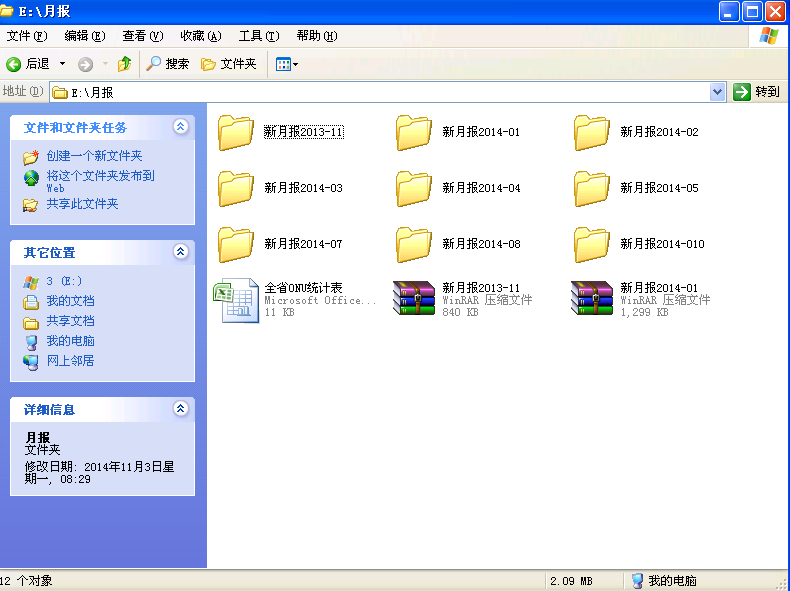Viewport: 790px width, 591px height.
Task: Click the 网上邻居 network icon in sidebar
Action: pyautogui.click(x=31, y=362)
